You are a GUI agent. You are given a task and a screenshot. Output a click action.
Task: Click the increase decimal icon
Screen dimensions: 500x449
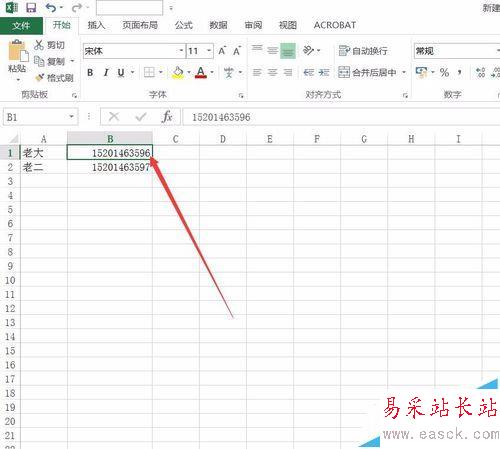(x=480, y=72)
